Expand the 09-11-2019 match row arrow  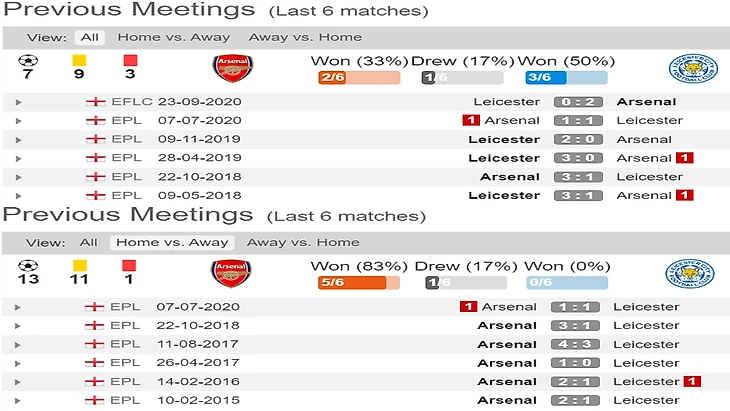[19, 139]
